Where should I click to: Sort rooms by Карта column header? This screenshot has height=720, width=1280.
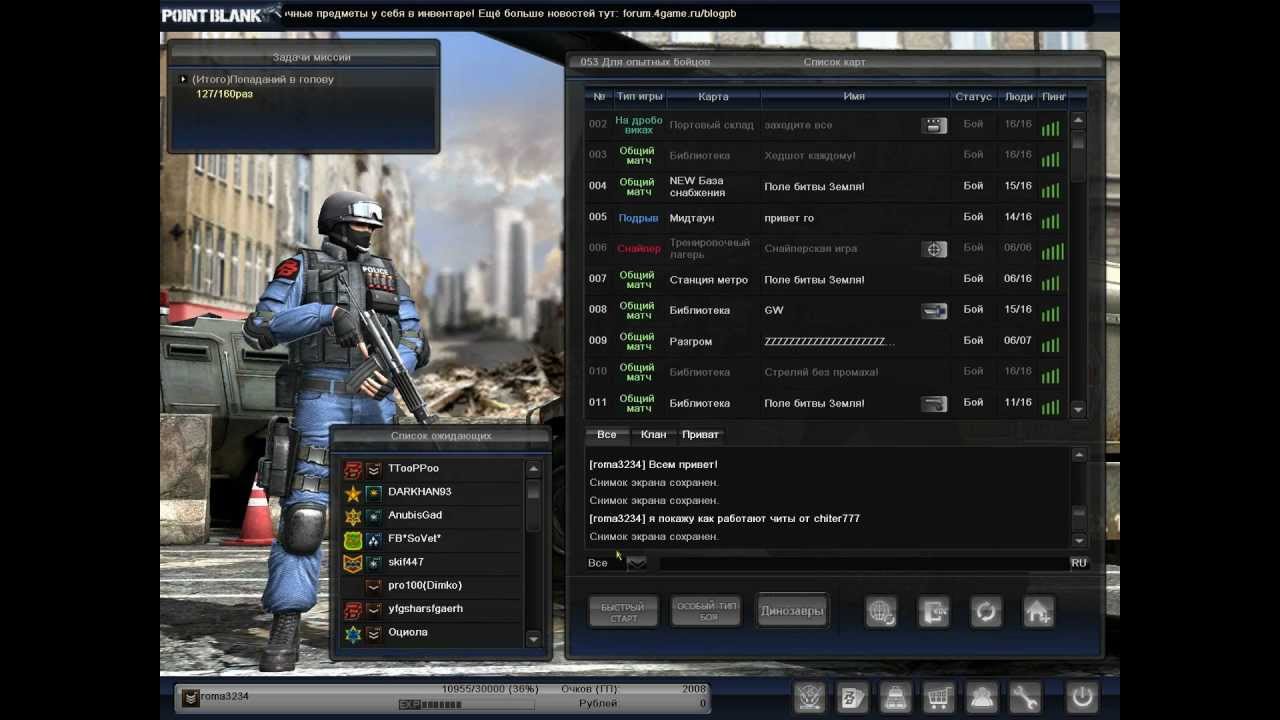click(x=713, y=97)
